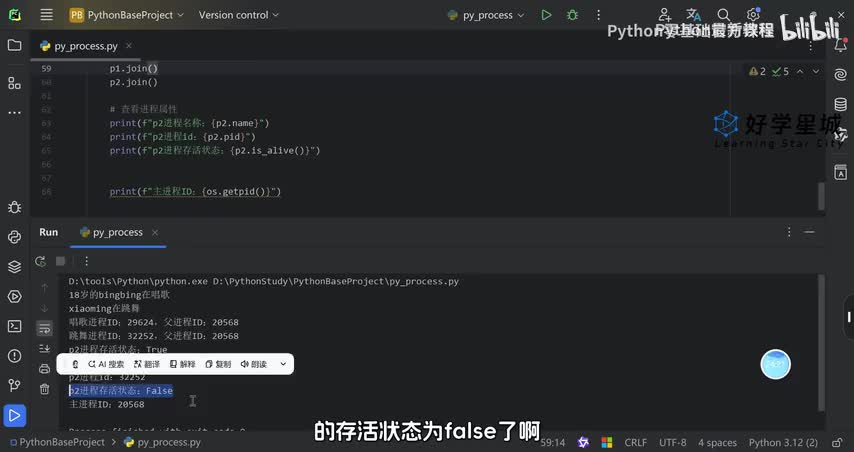Go to next highlighted problem arrow
Screen dimensions: 854x452
click(x=816, y=71)
